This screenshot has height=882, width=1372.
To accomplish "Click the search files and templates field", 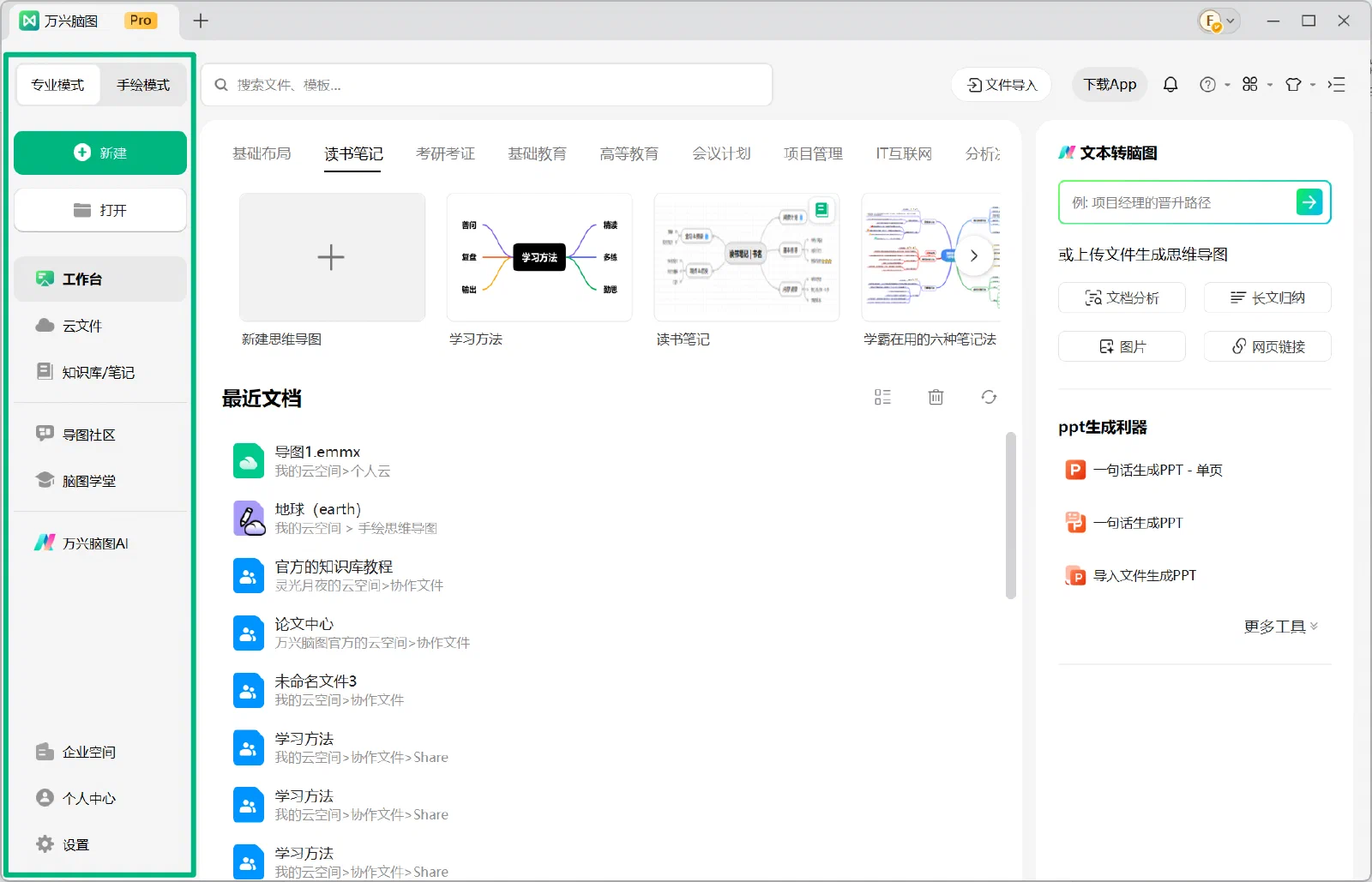I will click(x=487, y=85).
